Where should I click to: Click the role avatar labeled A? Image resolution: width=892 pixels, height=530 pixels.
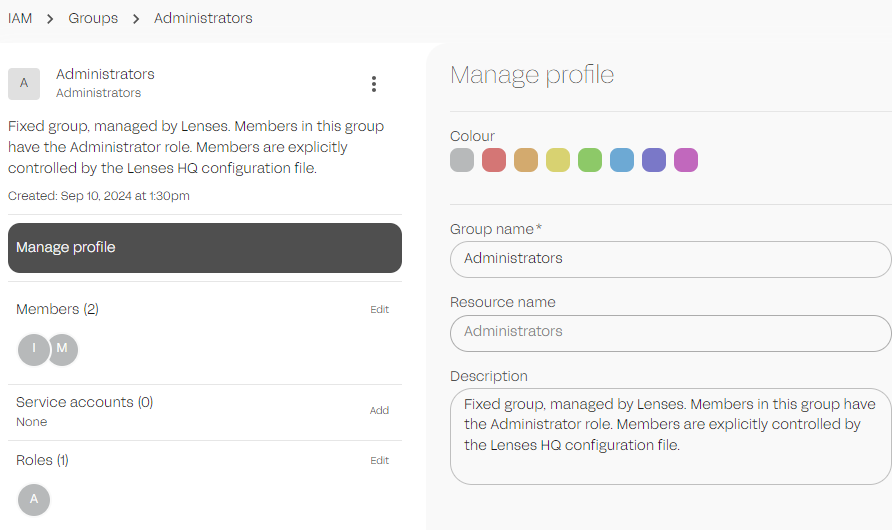(x=34, y=499)
